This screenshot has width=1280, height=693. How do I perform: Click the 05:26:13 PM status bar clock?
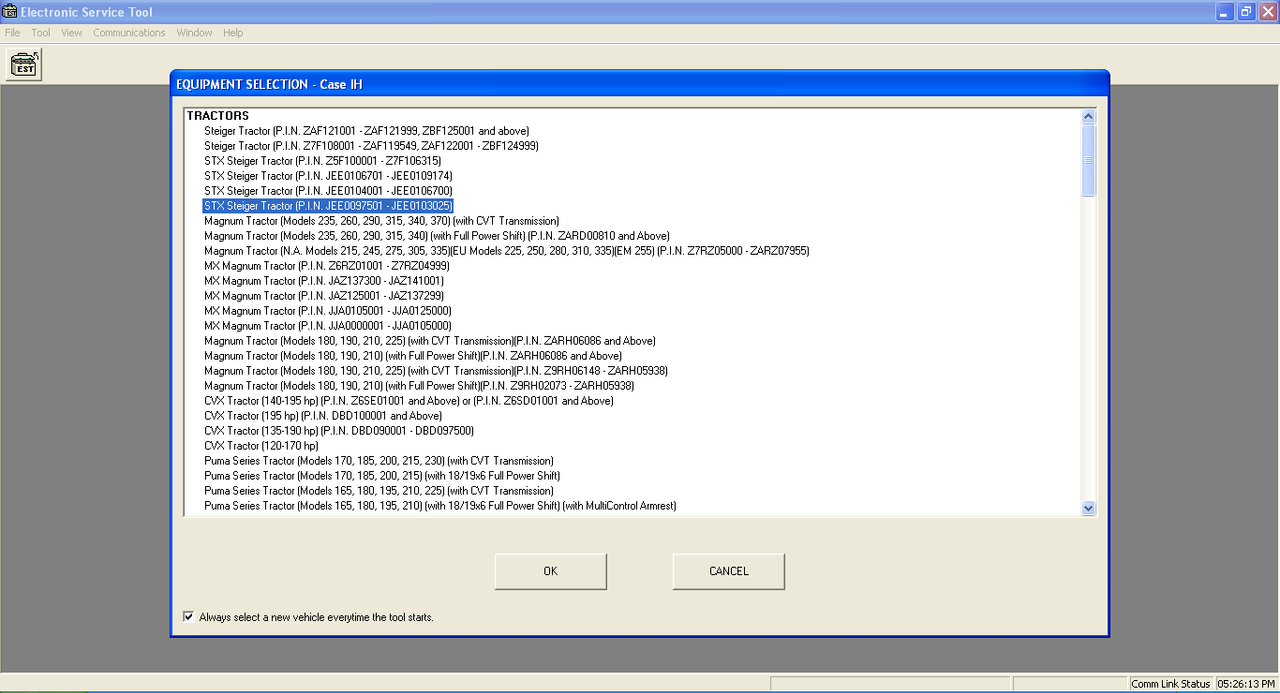click(1246, 684)
